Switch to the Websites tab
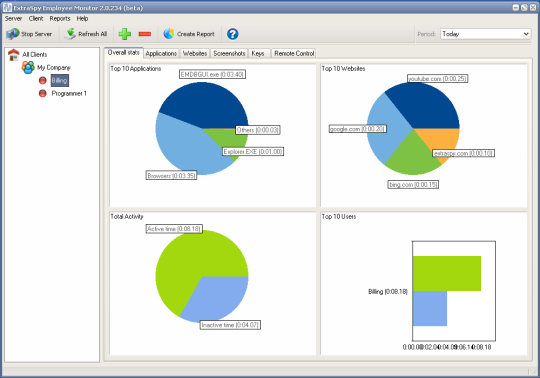 [195, 53]
